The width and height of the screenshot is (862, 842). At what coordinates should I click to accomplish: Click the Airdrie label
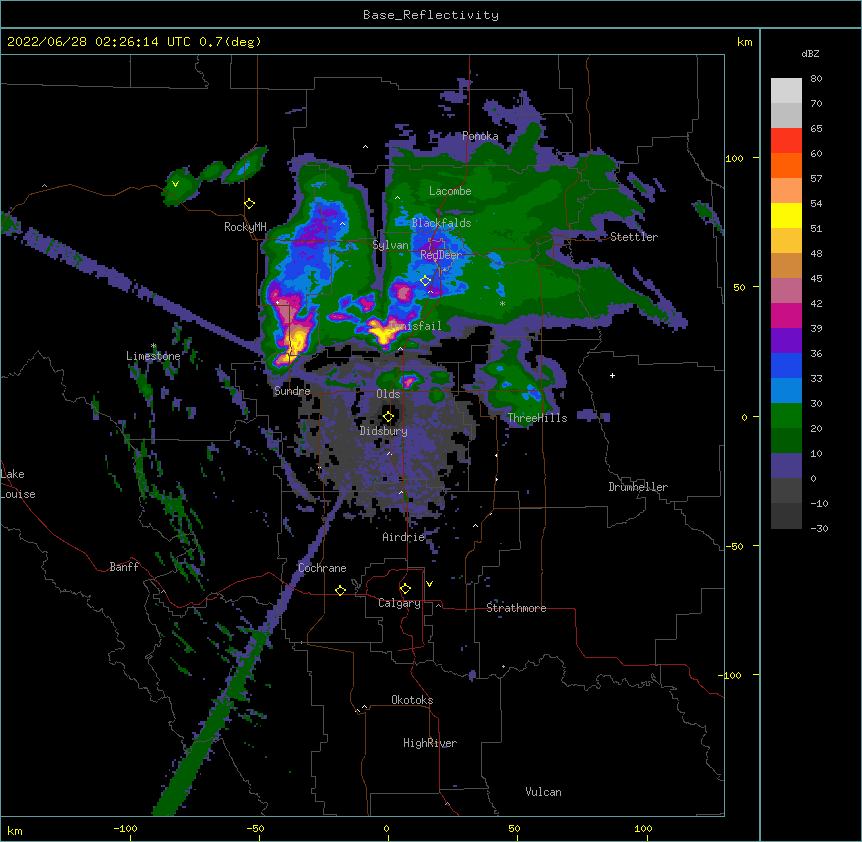404,537
